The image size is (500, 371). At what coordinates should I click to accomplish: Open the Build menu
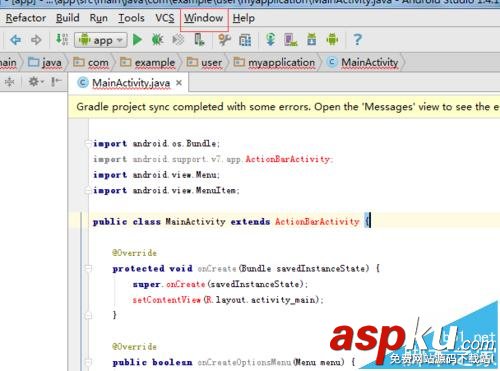point(68,18)
